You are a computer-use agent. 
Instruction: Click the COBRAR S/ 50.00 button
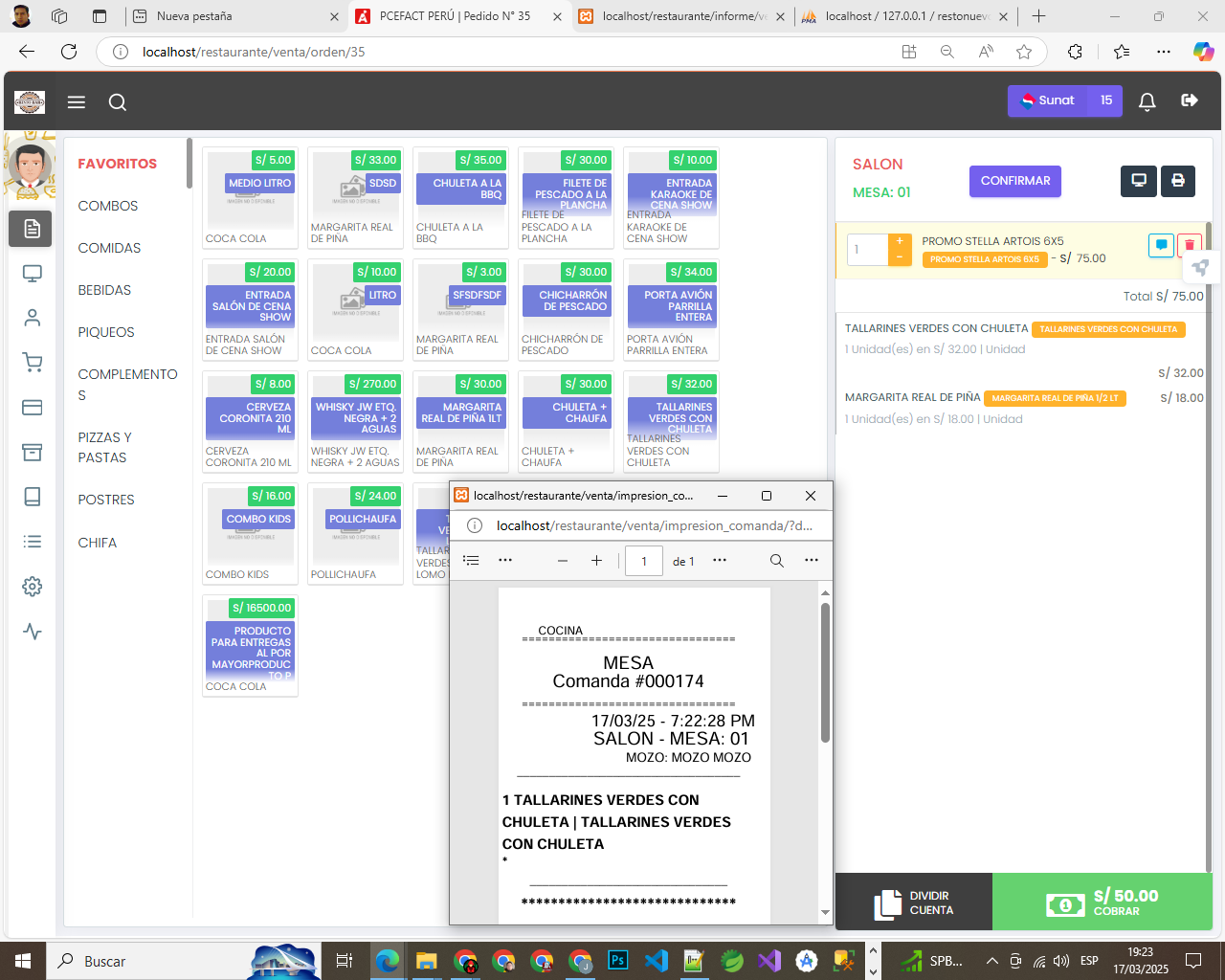1102,902
